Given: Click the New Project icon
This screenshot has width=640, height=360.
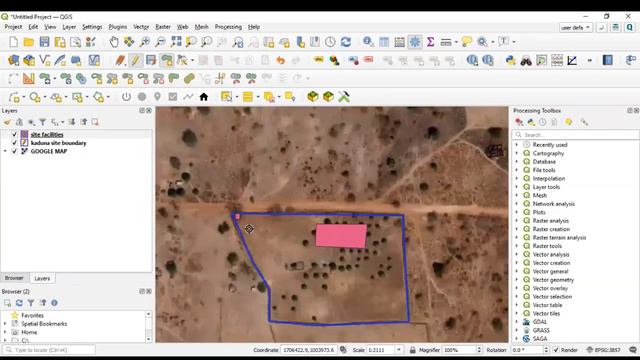Looking at the screenshot, I should tap(13, 42).
